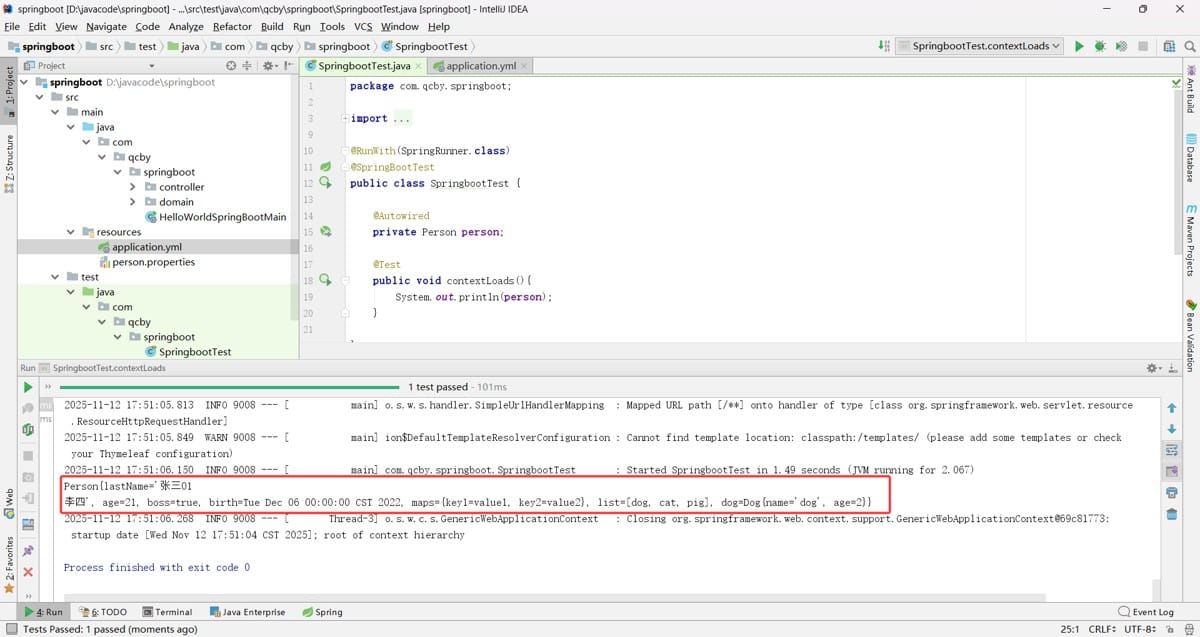Expand the controller package folder
Screen dimensions: 1200x637
coord(133,187)
